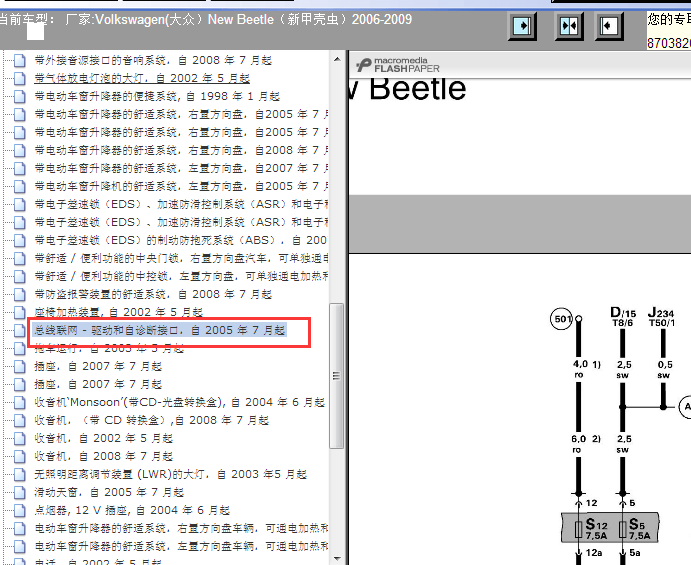Open 收音机, 自 2002 年 5 月起
Screen dimensions: 691x565
[104, 439]
